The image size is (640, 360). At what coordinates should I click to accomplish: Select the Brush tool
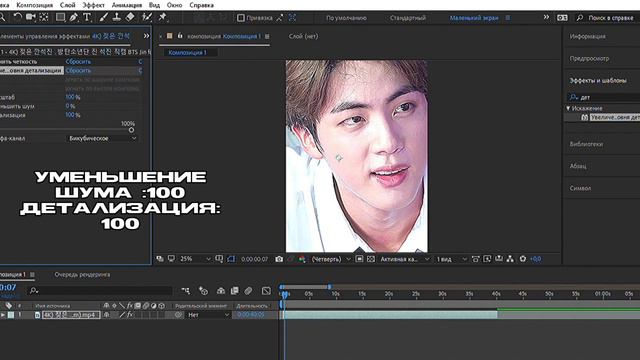click(x=104, y=17)
